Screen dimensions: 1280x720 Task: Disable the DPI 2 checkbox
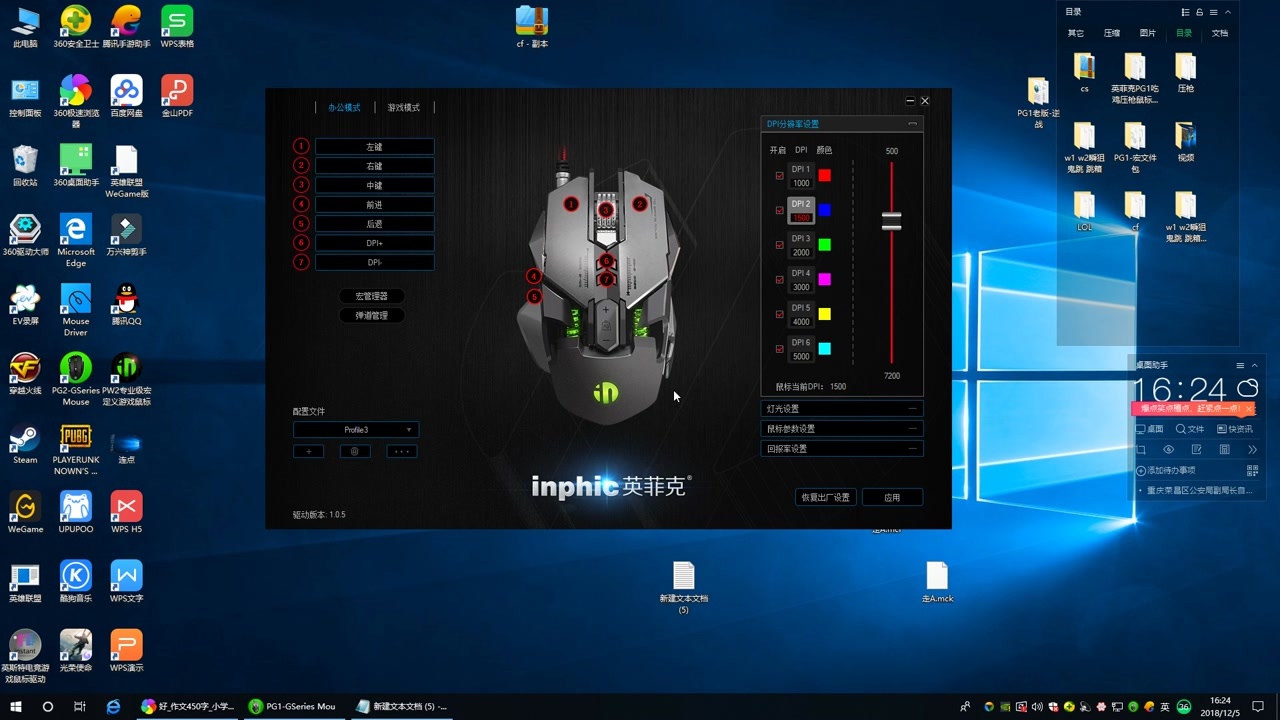pyautogui.click(x=780, y=211)
